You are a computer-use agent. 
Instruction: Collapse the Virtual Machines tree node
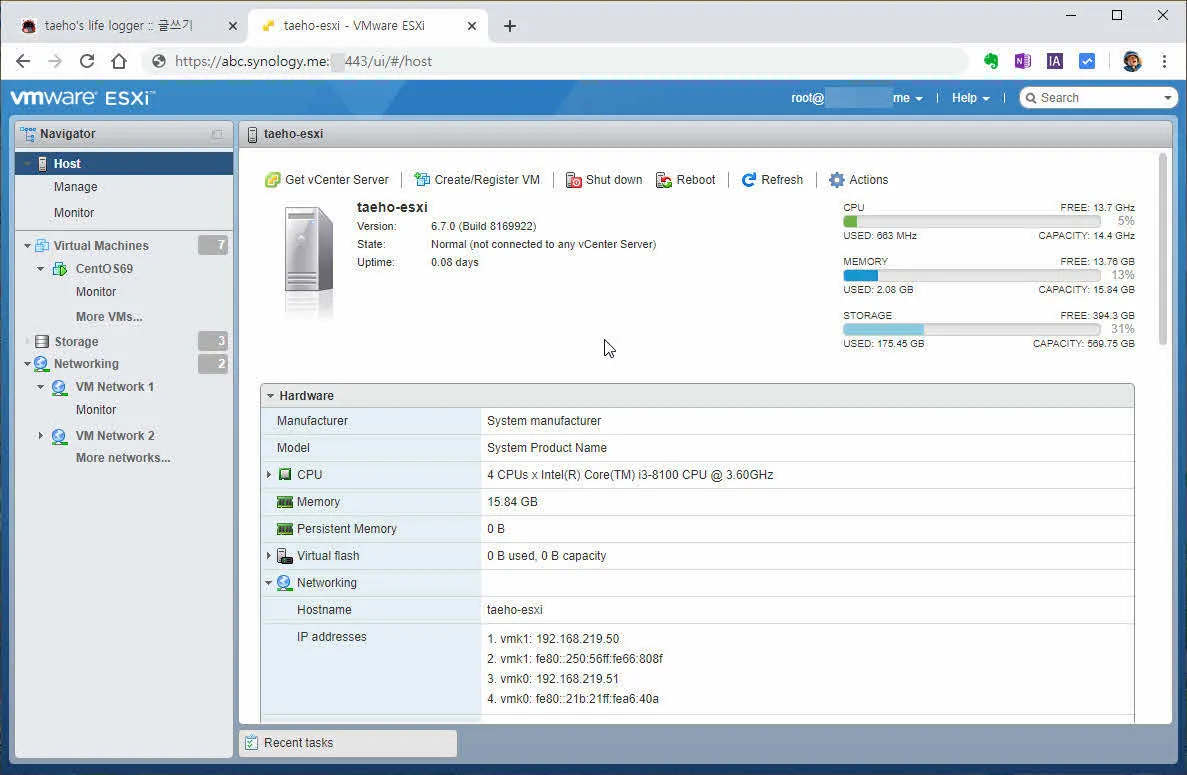(x=28, y=246)
